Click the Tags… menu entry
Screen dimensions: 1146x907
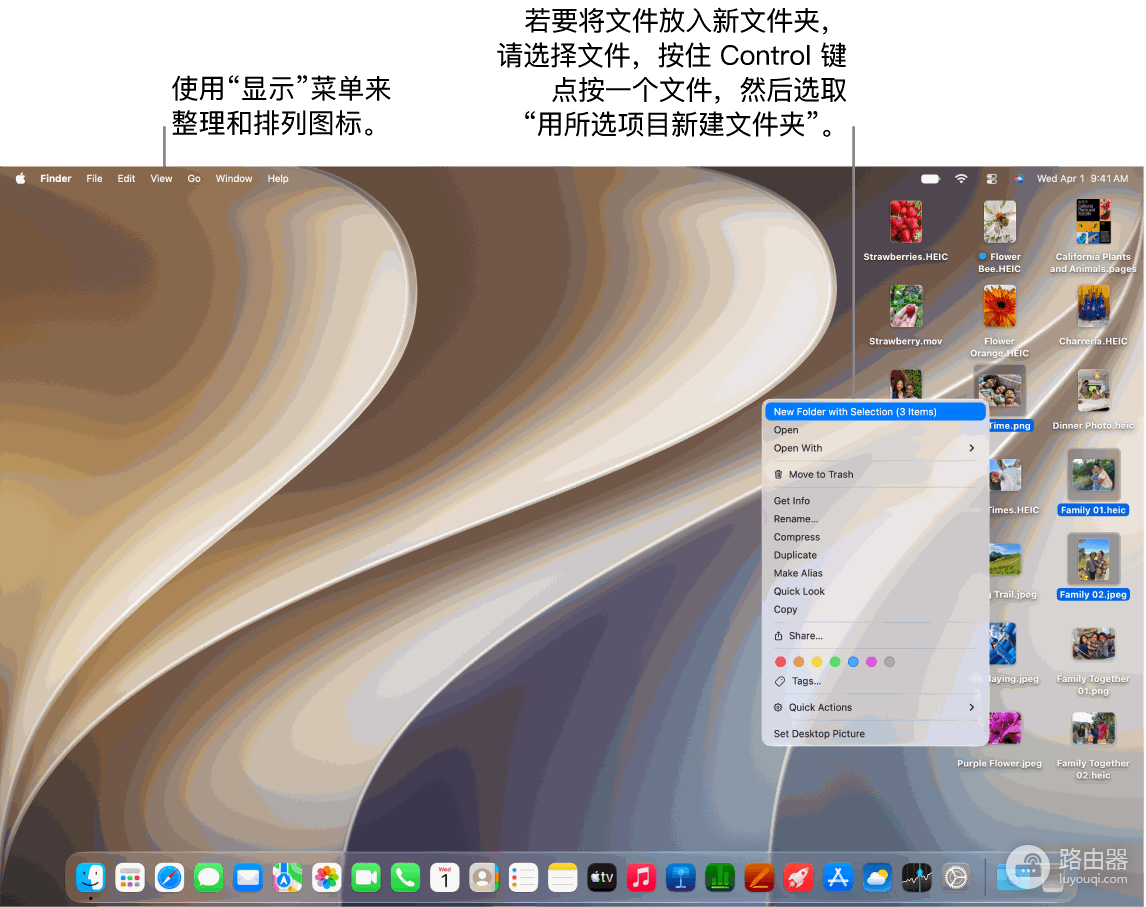coord(875,680)
